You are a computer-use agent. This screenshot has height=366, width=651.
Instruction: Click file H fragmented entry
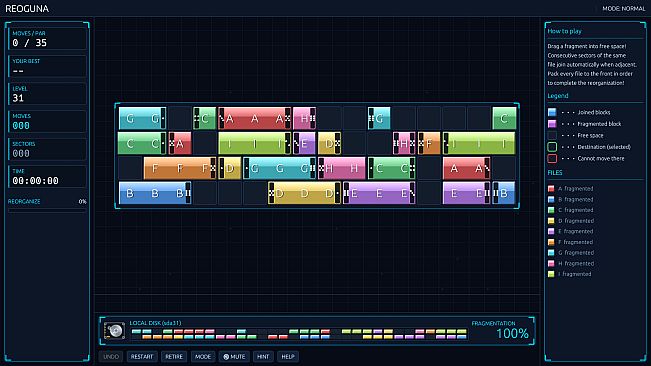pos(570,264)
